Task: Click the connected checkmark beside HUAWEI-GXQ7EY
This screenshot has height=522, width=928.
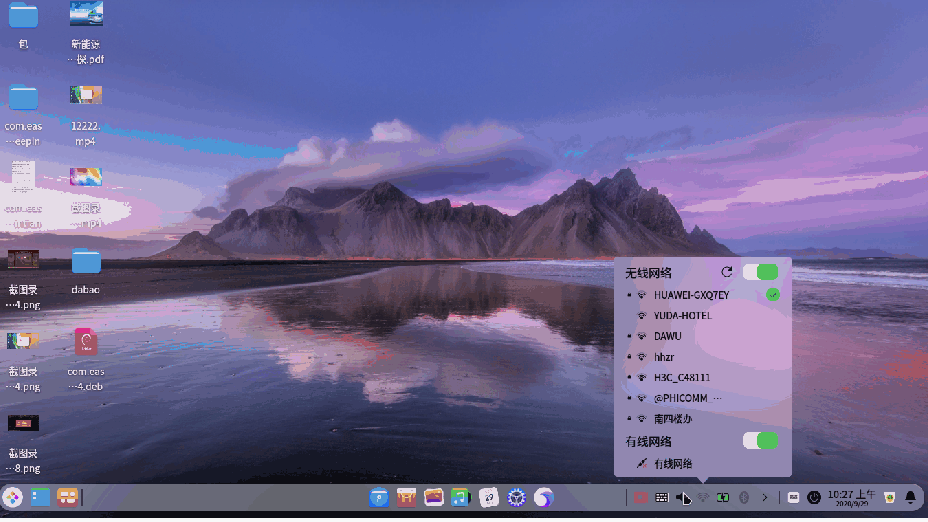Action: [x=772, y=294]
